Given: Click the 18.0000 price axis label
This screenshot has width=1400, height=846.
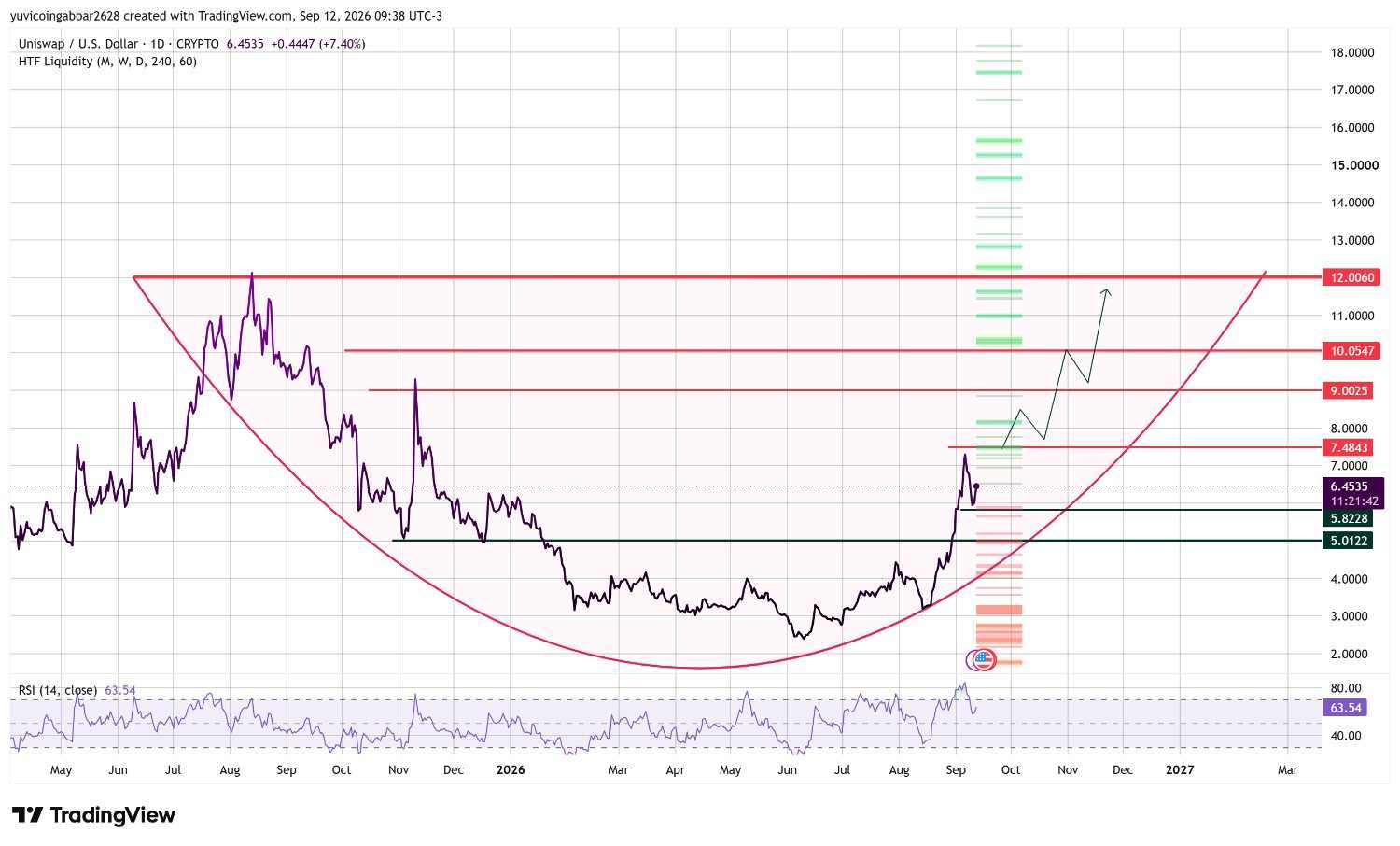Looking at the screenshot, I should click(x=1351, y=52).
